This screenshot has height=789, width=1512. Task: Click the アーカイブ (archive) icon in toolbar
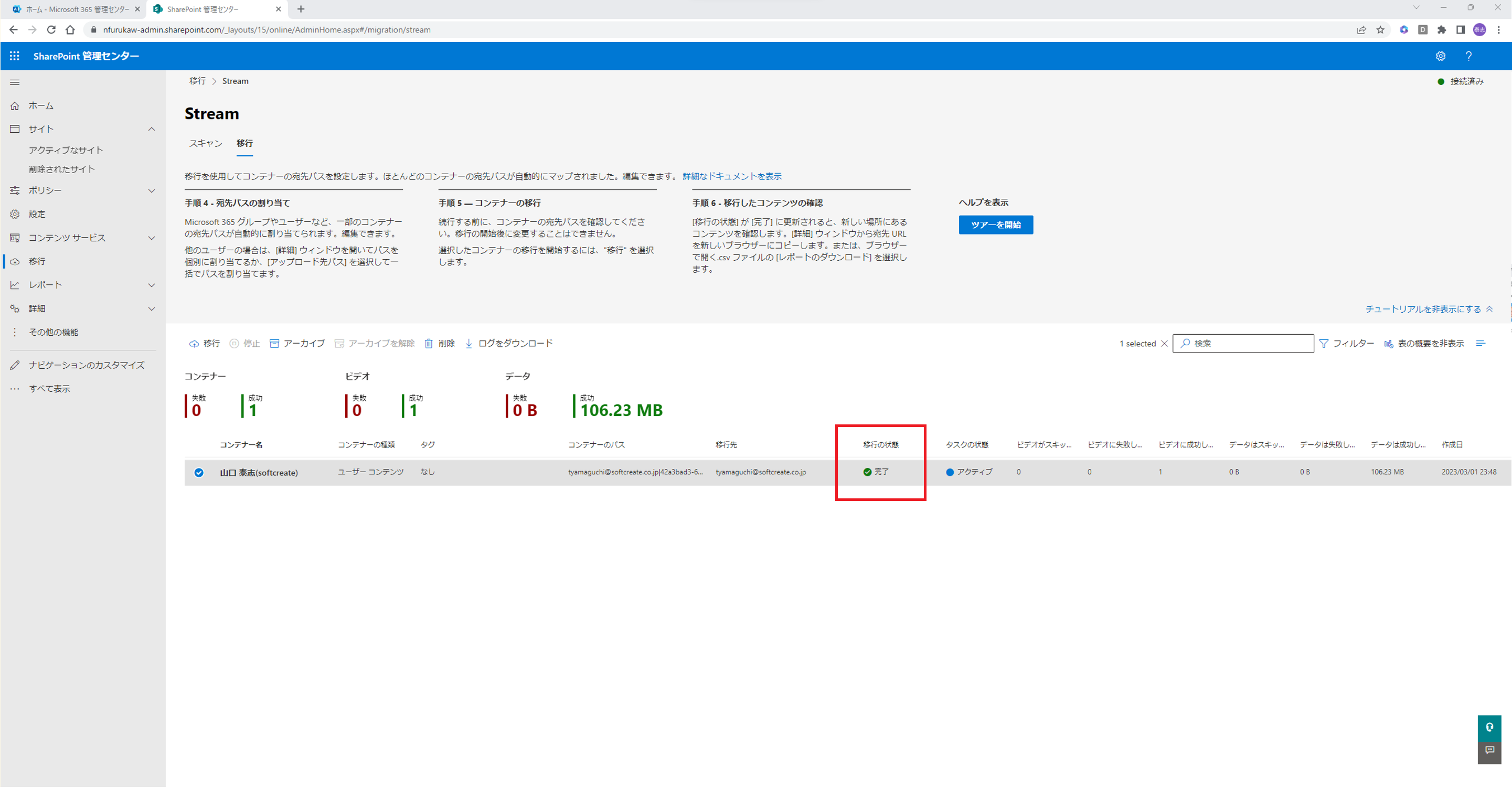click(295, 343)
